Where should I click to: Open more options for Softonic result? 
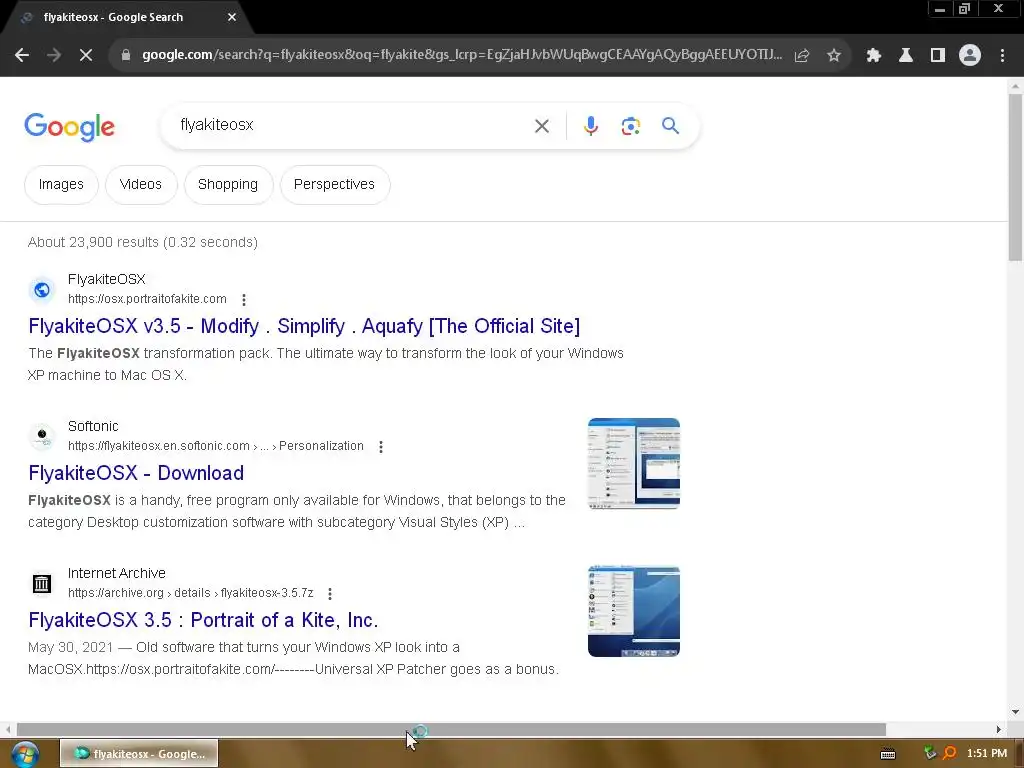tap(381, 447)
